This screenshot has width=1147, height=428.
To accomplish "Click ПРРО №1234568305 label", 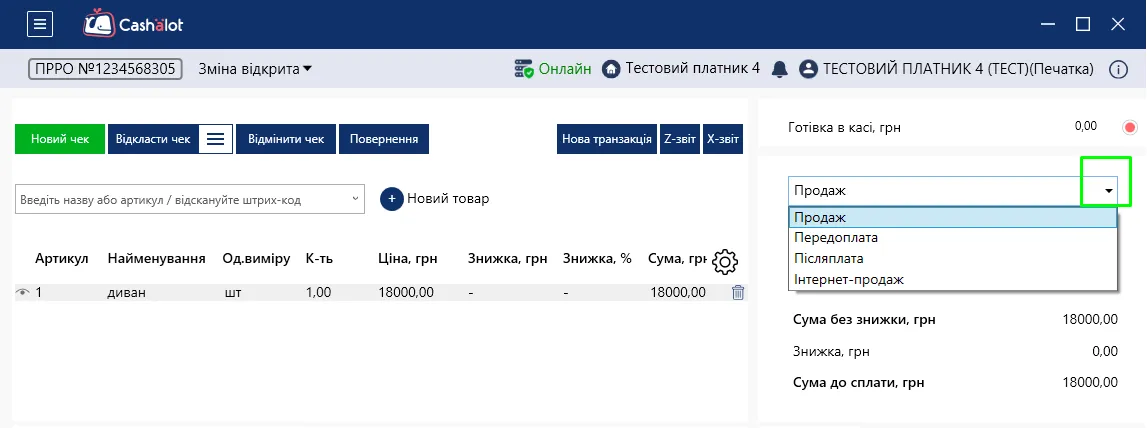I will pos(105,69).
